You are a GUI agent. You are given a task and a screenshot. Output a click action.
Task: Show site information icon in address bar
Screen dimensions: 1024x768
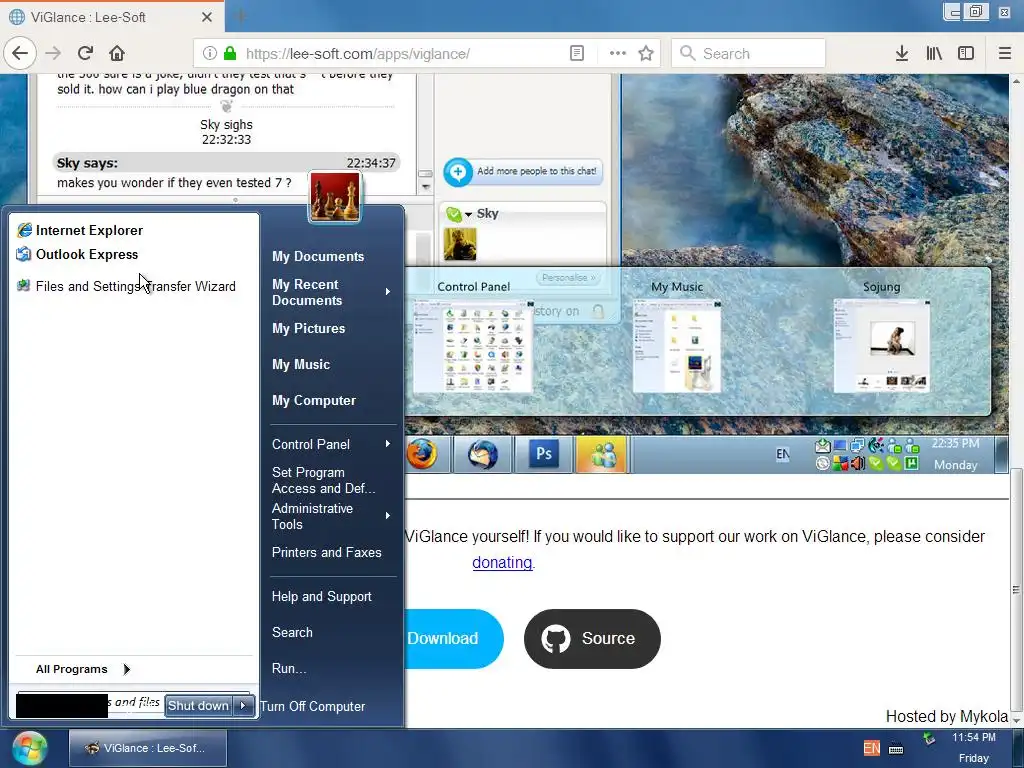(x=210, y=53)
